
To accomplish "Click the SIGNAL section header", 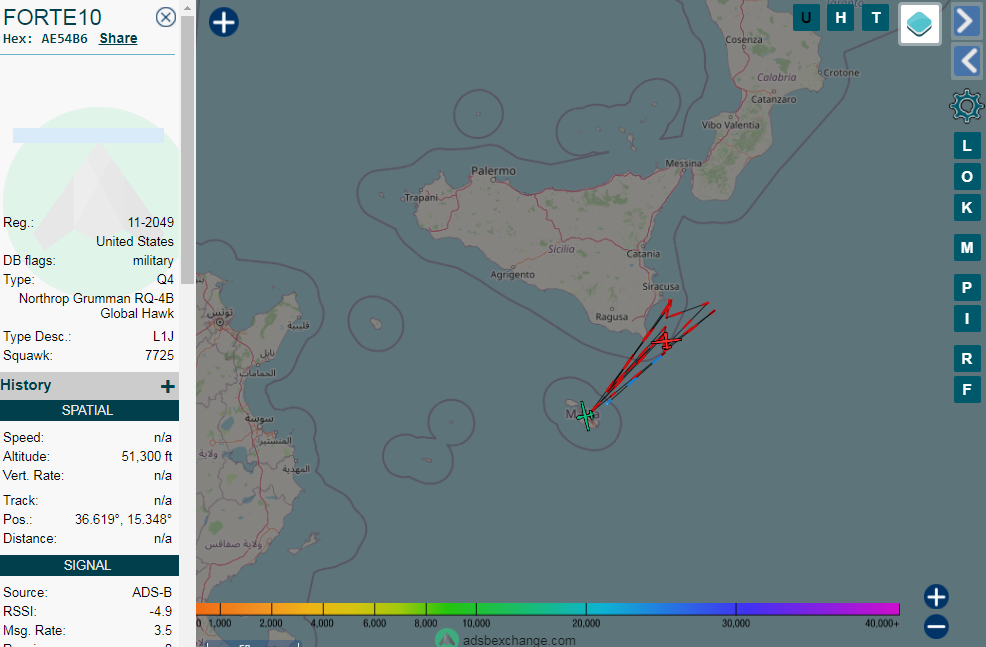I will (x=89, y=565).
